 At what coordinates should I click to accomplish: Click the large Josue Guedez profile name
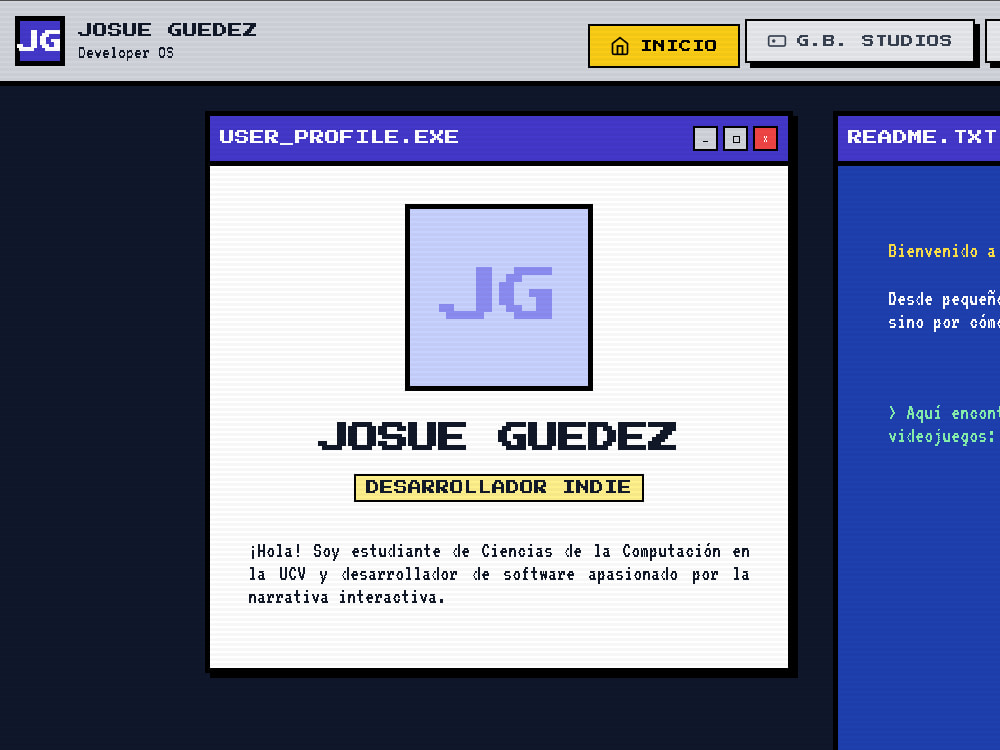coord(497,436)
